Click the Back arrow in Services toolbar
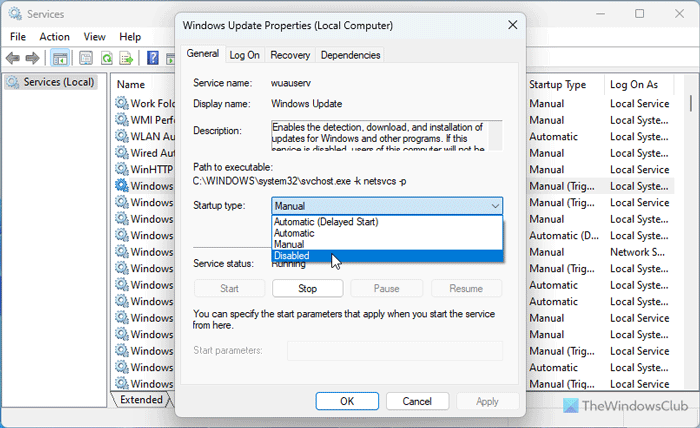Screen dimensions: 700x428 pos(13,58)
